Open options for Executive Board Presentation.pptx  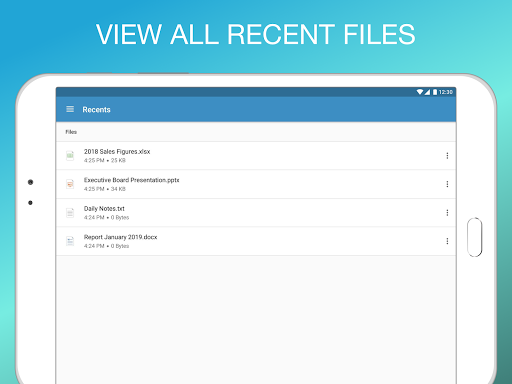point(447,184)
